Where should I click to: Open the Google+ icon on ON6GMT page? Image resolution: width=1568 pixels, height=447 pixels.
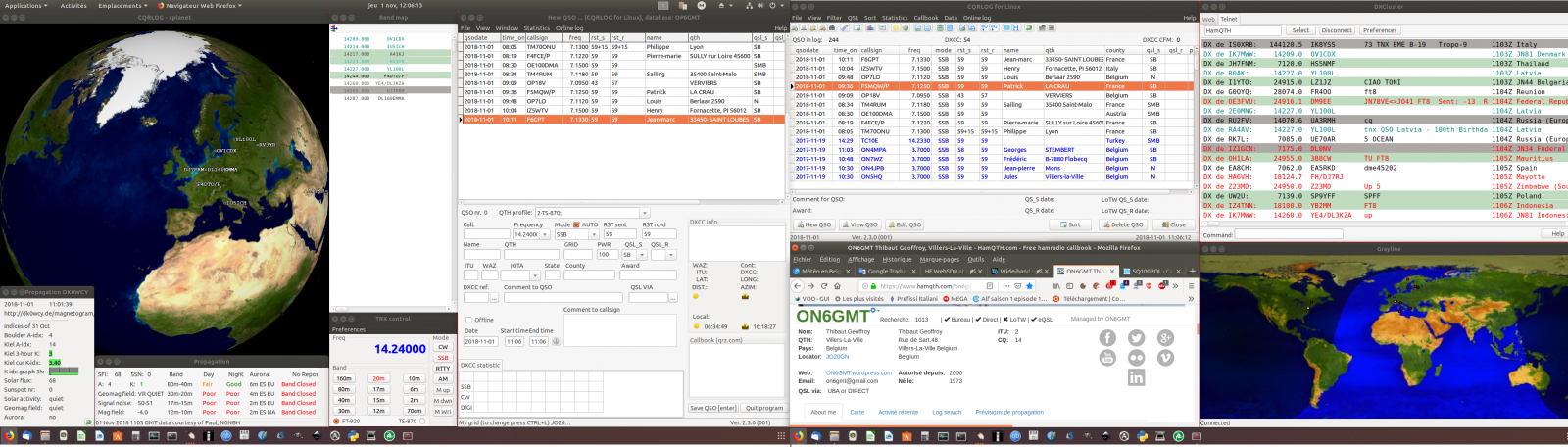(x=1165, y=337)
